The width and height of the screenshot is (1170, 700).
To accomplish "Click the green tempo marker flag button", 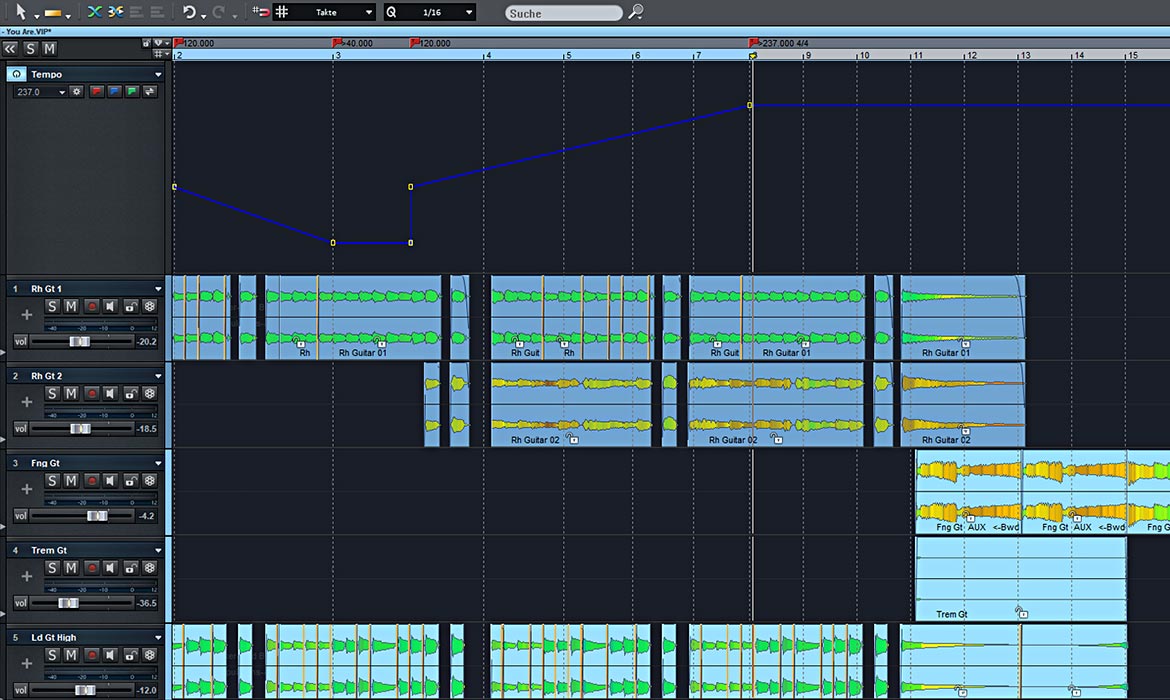I will [x=132, y=92].
